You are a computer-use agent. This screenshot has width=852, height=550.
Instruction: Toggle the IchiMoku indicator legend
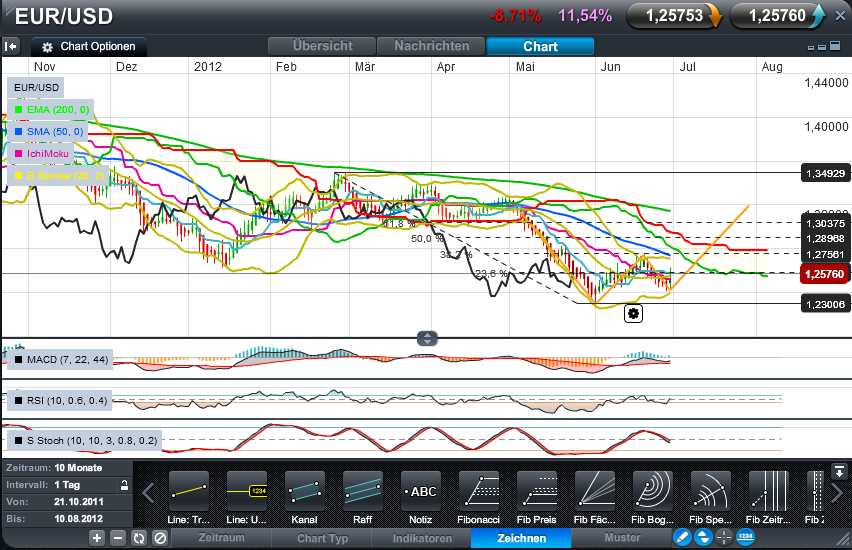pyautogui.click(x=41, y=154)
